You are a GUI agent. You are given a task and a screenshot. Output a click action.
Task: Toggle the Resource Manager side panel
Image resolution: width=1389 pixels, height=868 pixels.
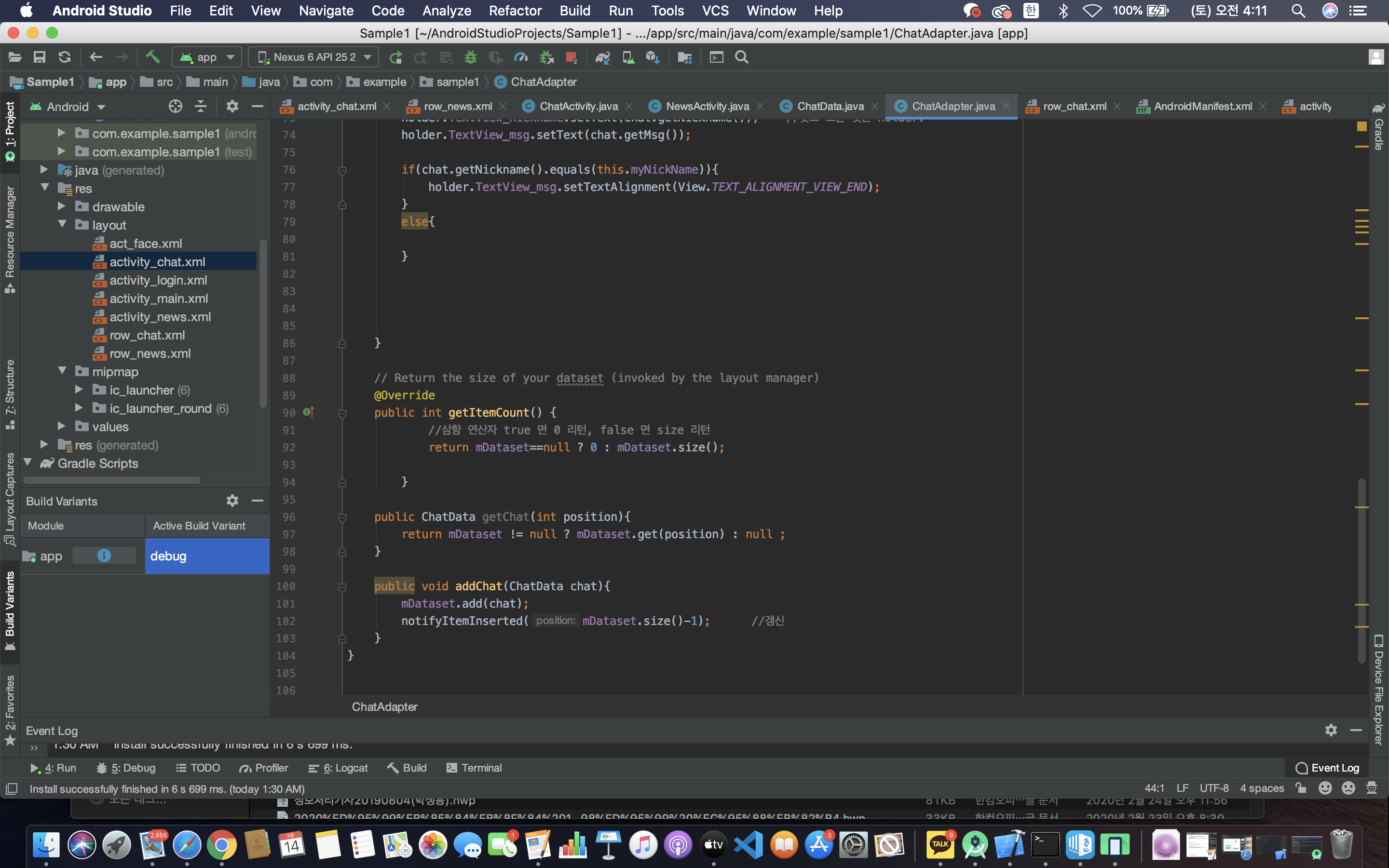(10, 238)
